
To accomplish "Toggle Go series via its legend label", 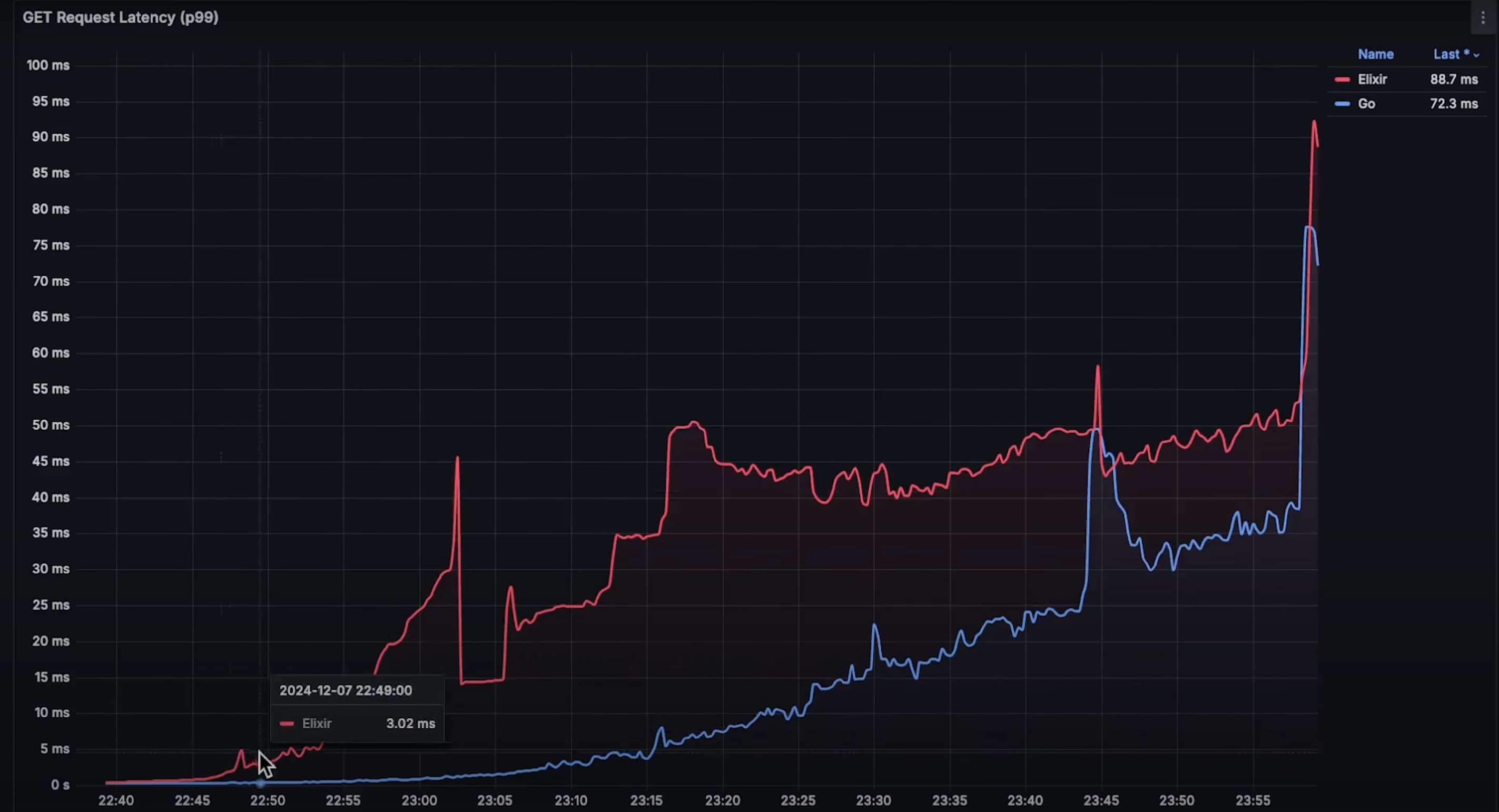I will (x=1366, y=104).
